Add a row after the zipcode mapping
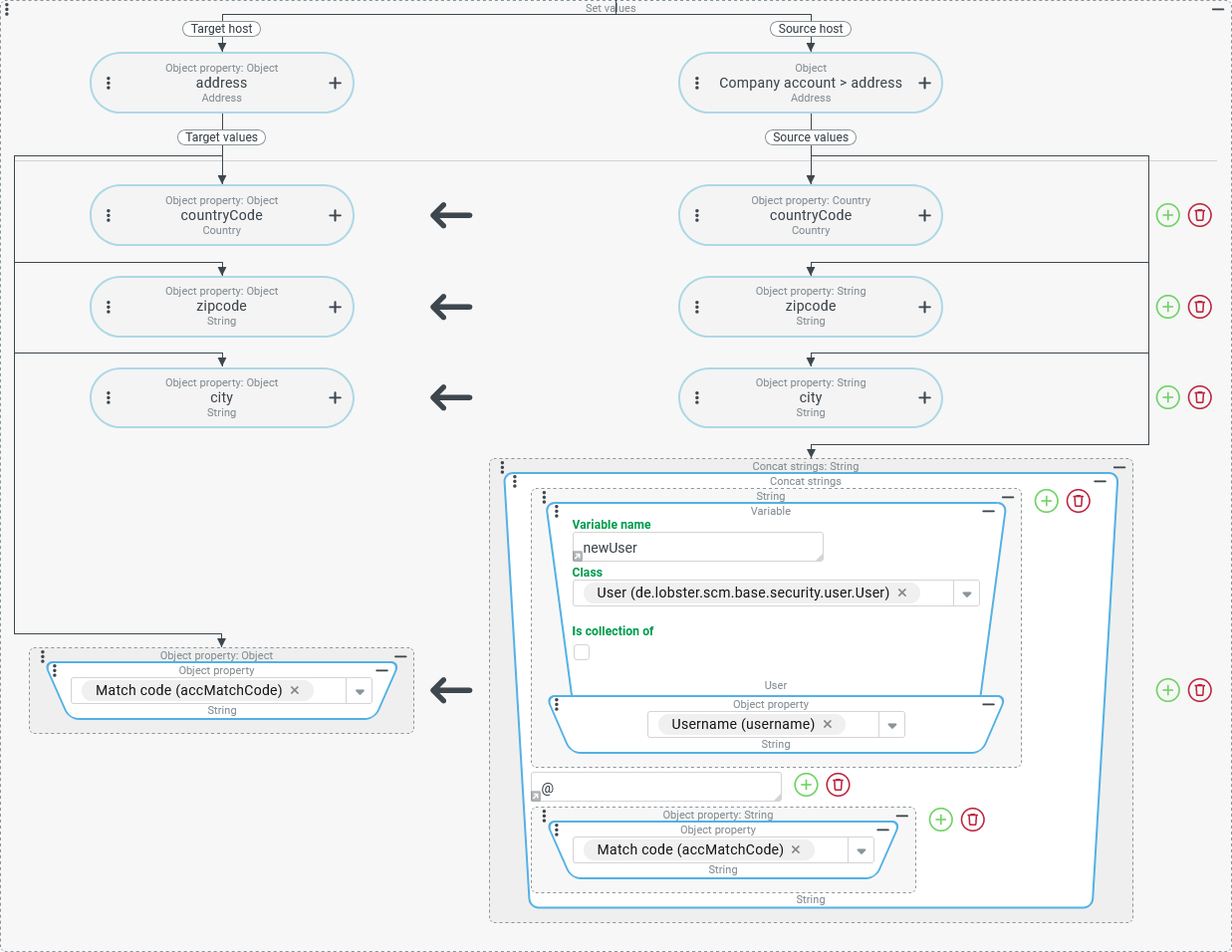Image resolution: width=1232 pixels, height=952 pixels. [1167, 307]
